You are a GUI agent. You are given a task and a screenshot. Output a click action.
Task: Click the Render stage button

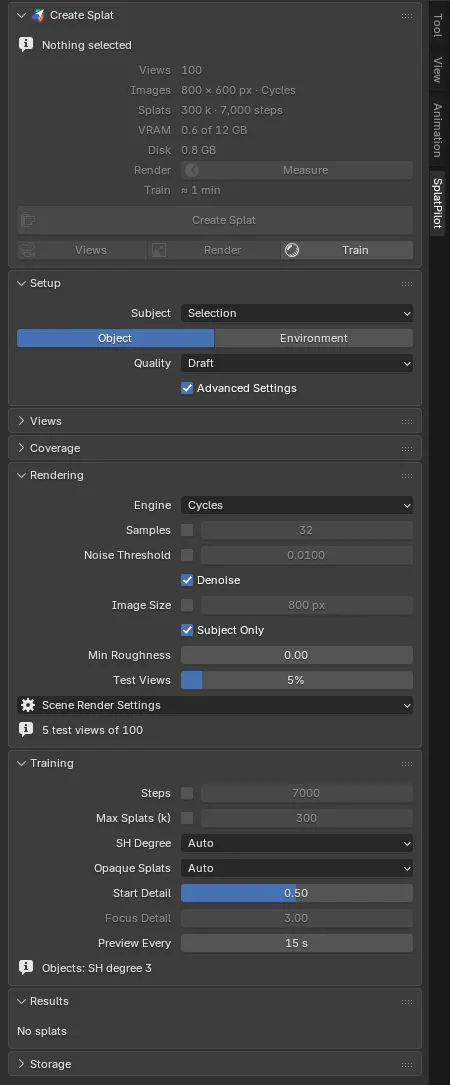click(214, 250)
